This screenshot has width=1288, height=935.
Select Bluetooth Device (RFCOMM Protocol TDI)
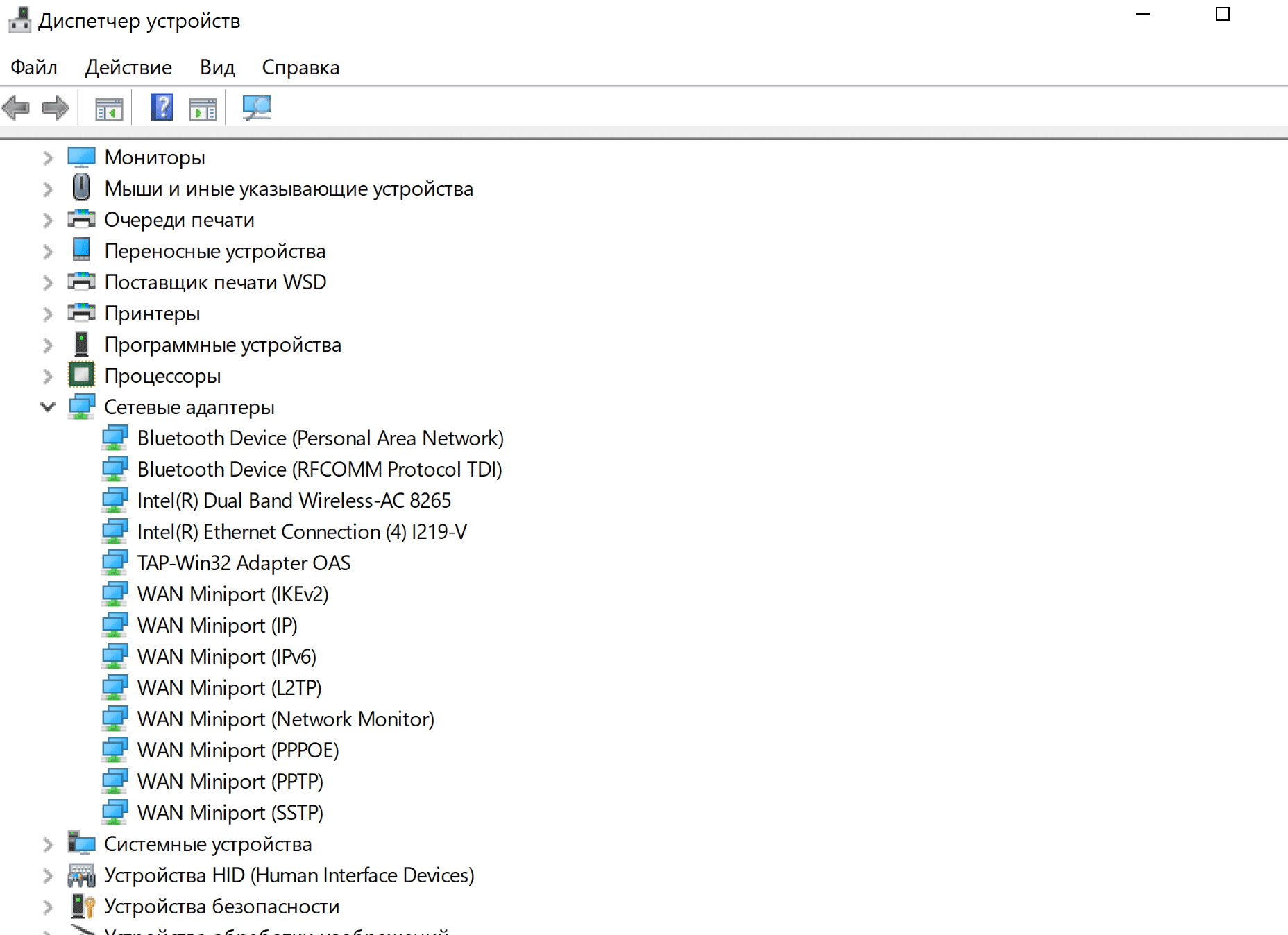coord(319,470)
